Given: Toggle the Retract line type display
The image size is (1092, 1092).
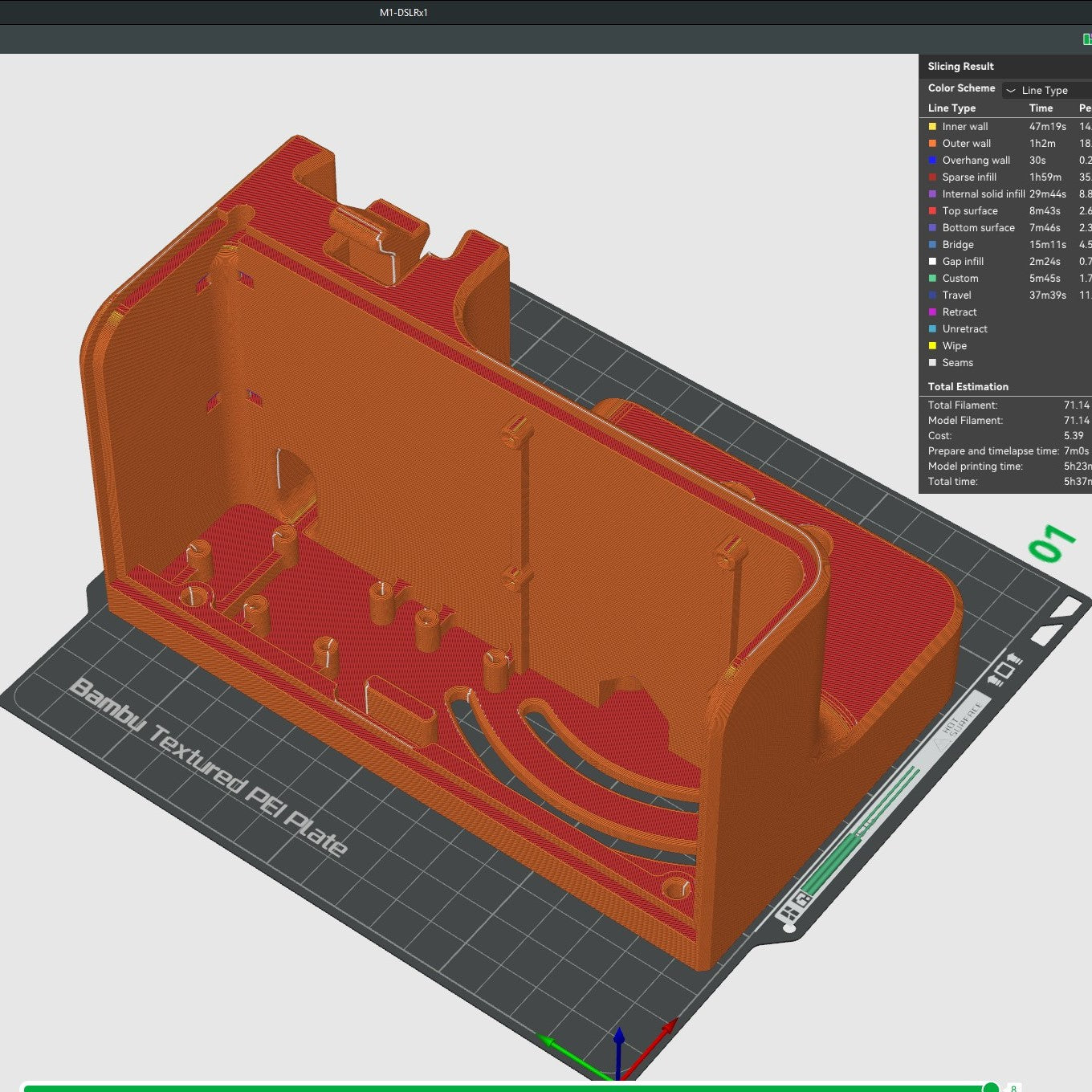Looking at the screenshot, I should [x=932, y=312].
